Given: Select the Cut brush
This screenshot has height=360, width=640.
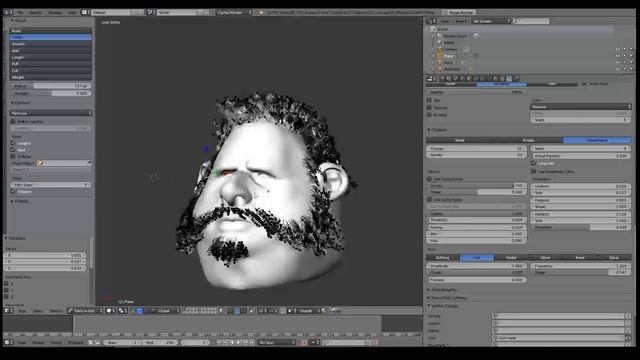Looking at the screenshot, I should click(x=50, y=71).
